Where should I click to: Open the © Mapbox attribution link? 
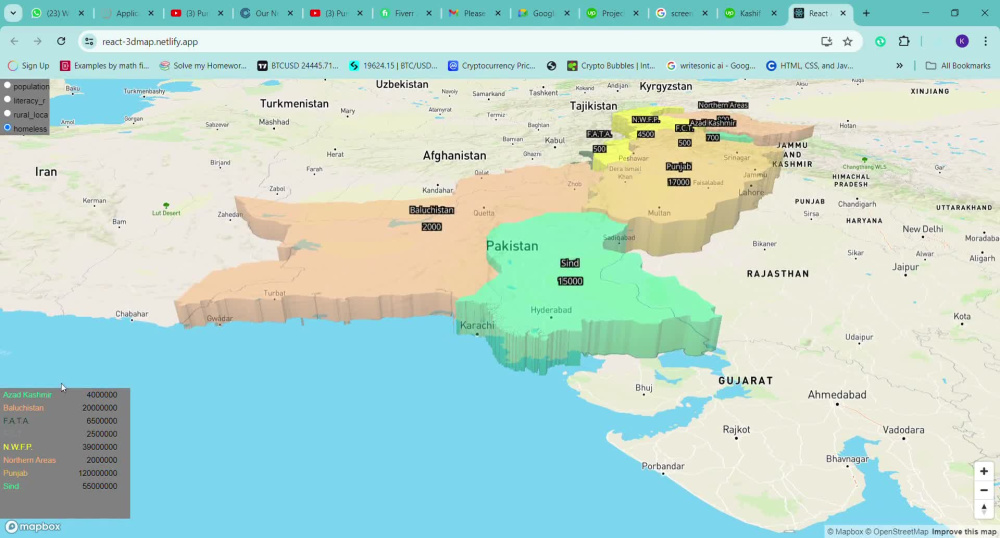[845, 532]
